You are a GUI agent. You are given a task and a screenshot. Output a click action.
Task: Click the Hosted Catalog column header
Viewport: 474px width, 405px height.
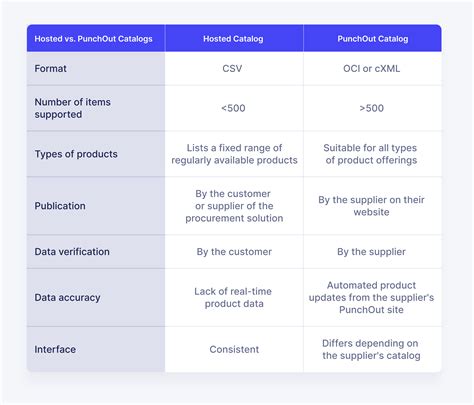pos(233,39)
